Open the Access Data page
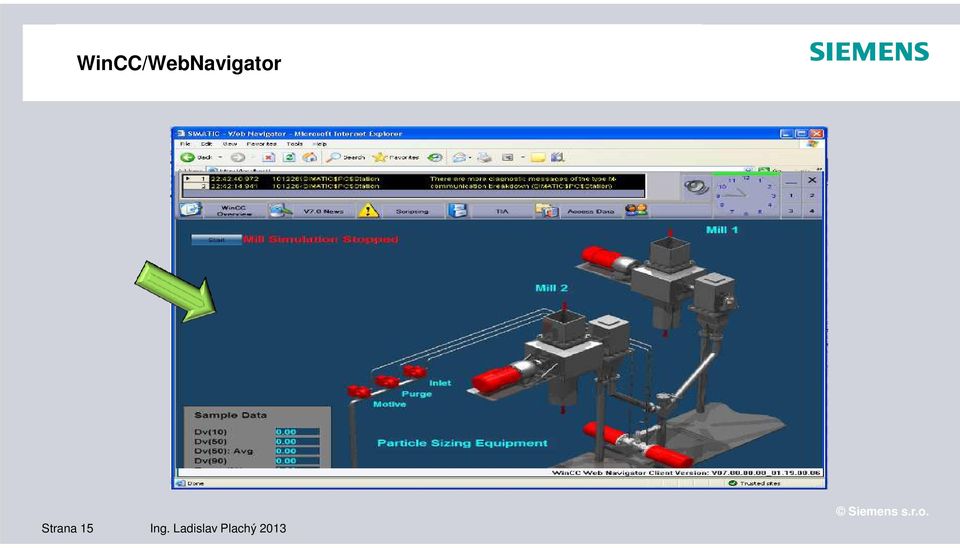 [x=590, y=211]
